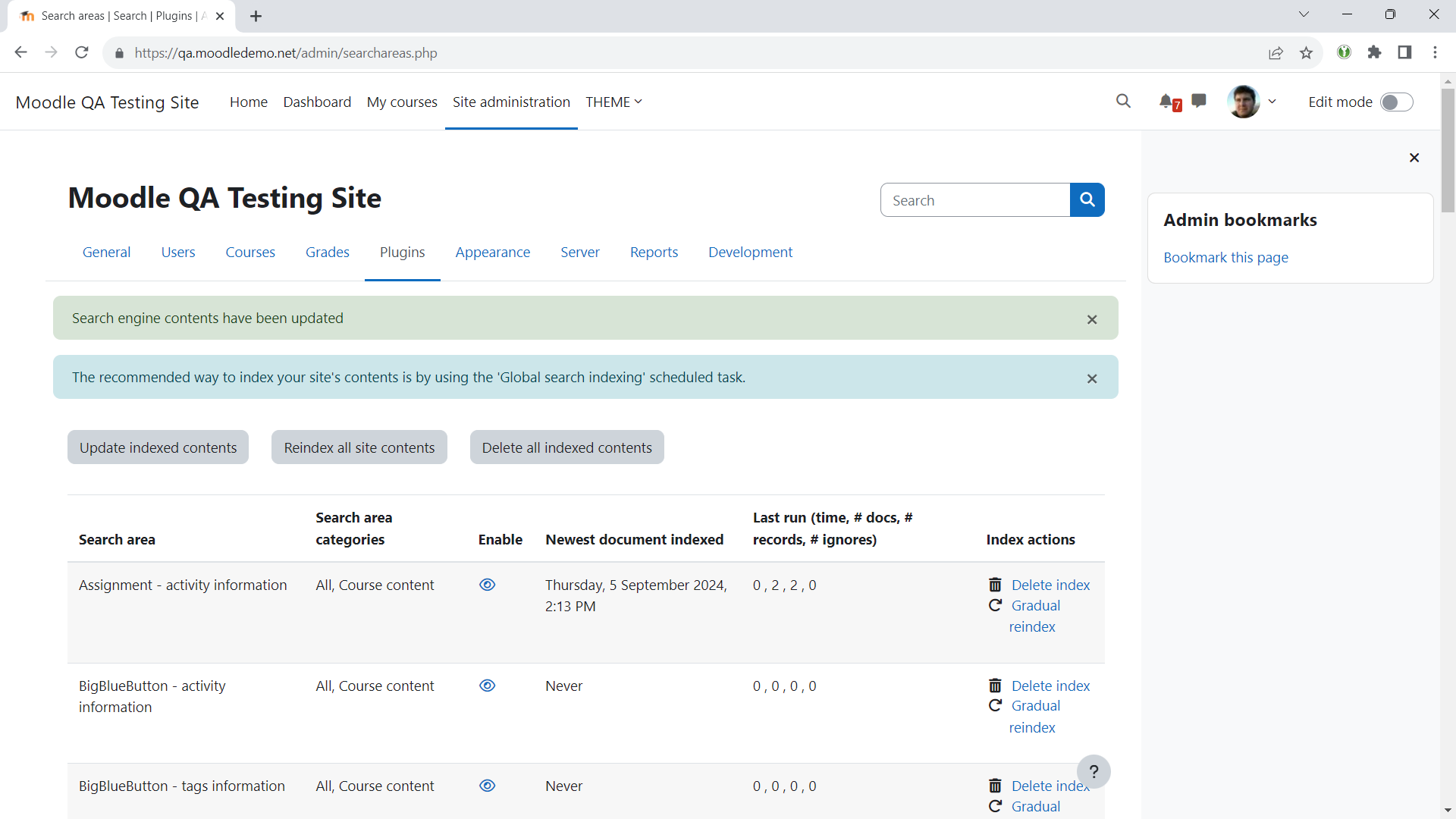The image size is (1456, 819).
Task: Bookmark page with star icon
Action: click(1306, 52)
